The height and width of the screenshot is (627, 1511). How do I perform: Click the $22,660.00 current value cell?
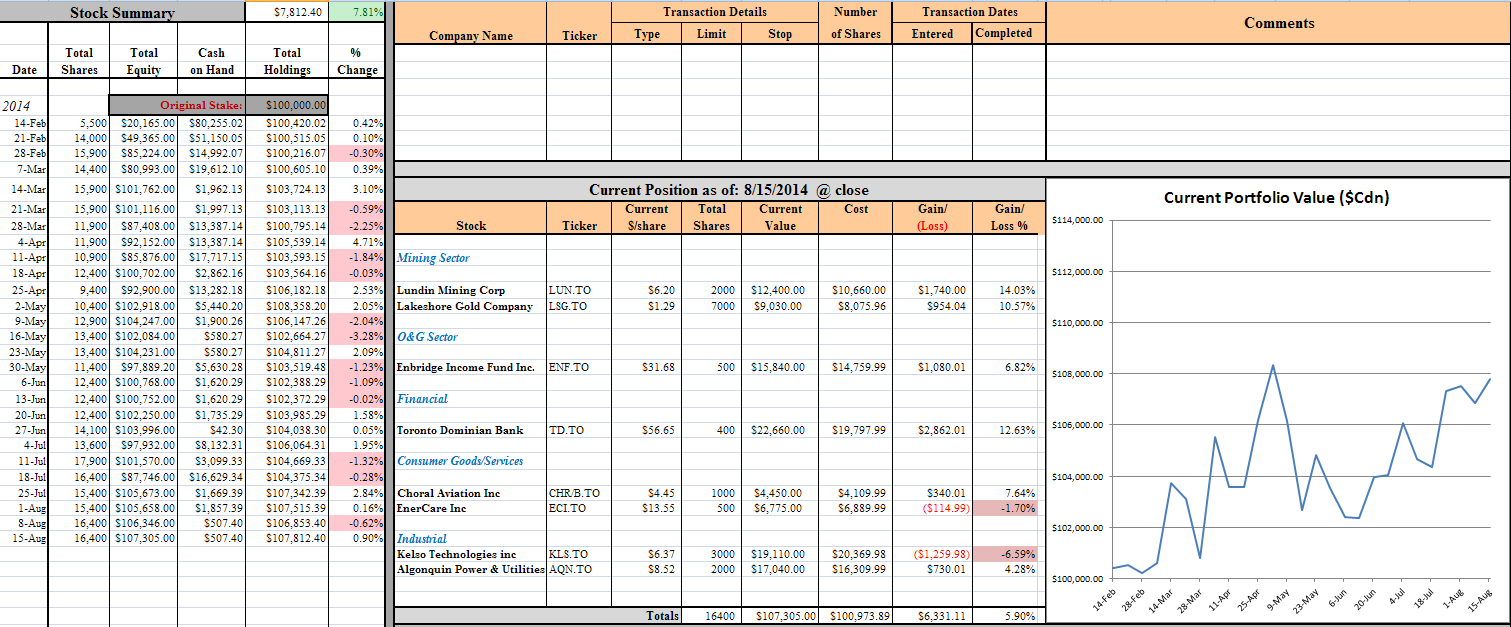(x=779, y=430)
